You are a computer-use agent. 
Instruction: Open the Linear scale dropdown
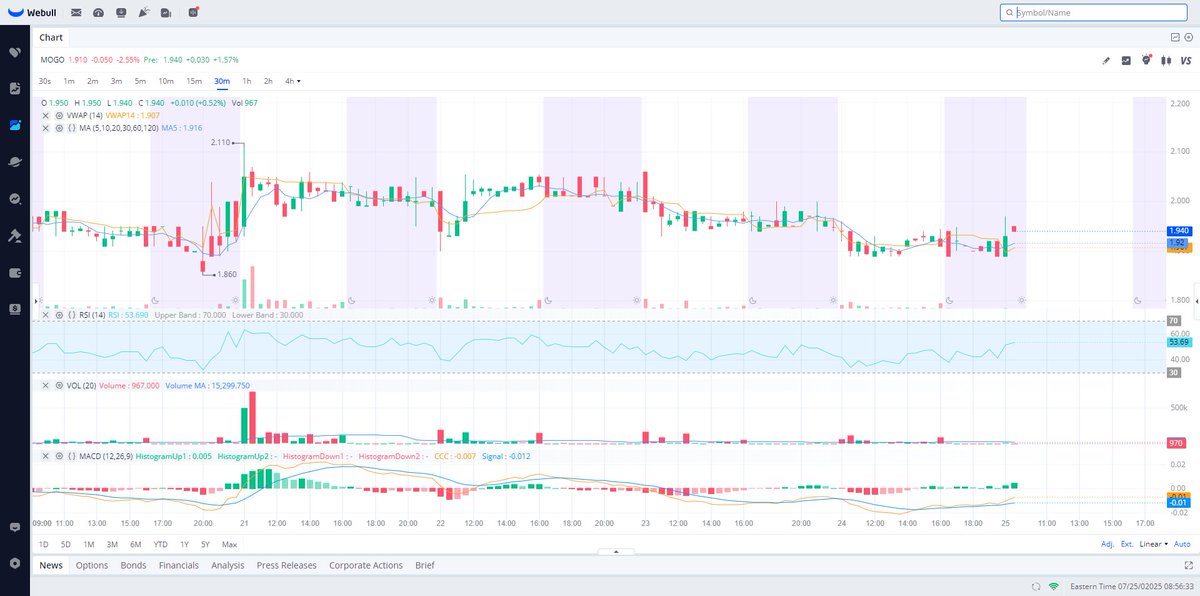click(1153, 544)
